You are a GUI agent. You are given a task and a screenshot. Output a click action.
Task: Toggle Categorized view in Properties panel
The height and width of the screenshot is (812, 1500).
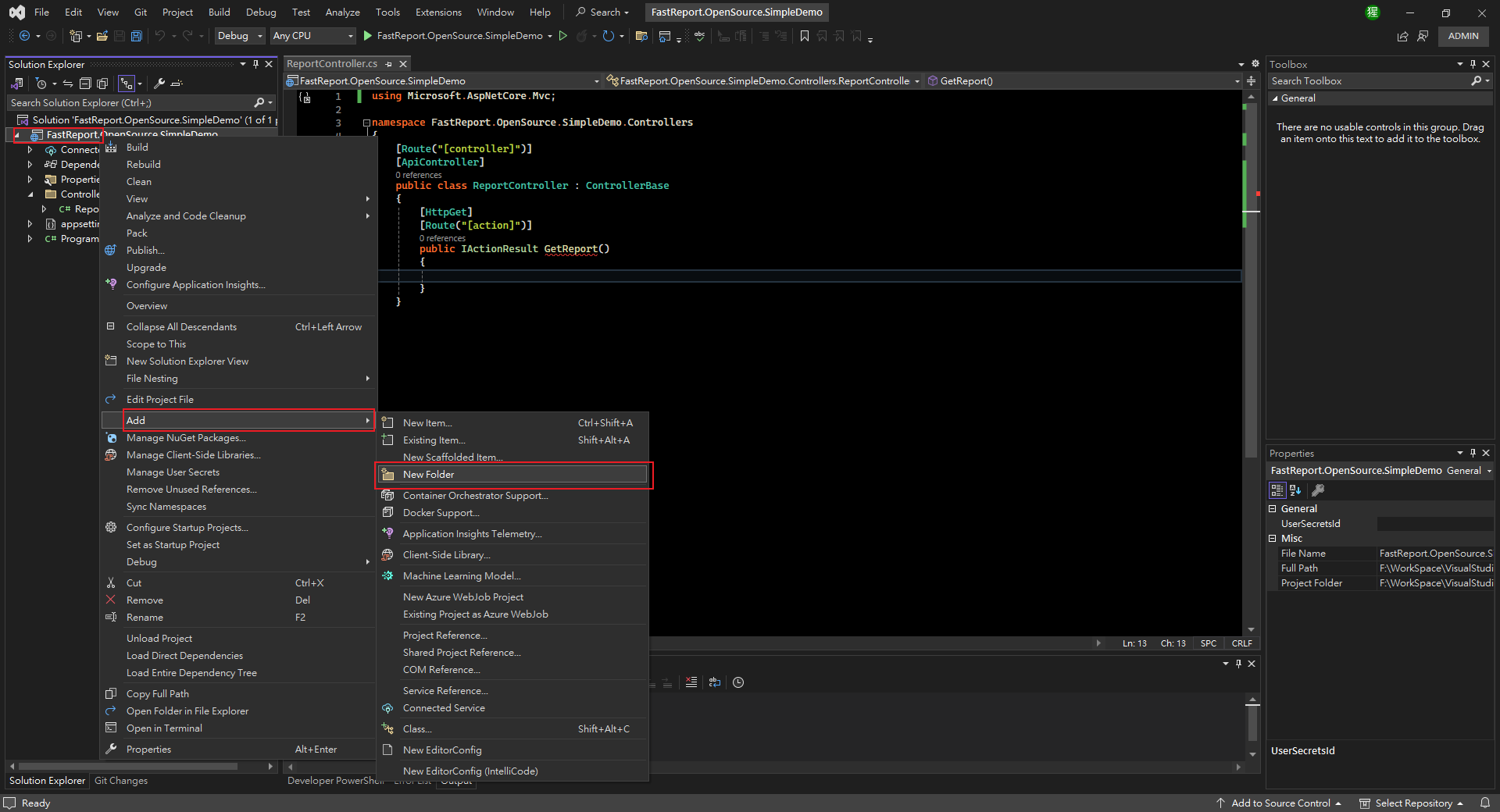coord(1277,490)
